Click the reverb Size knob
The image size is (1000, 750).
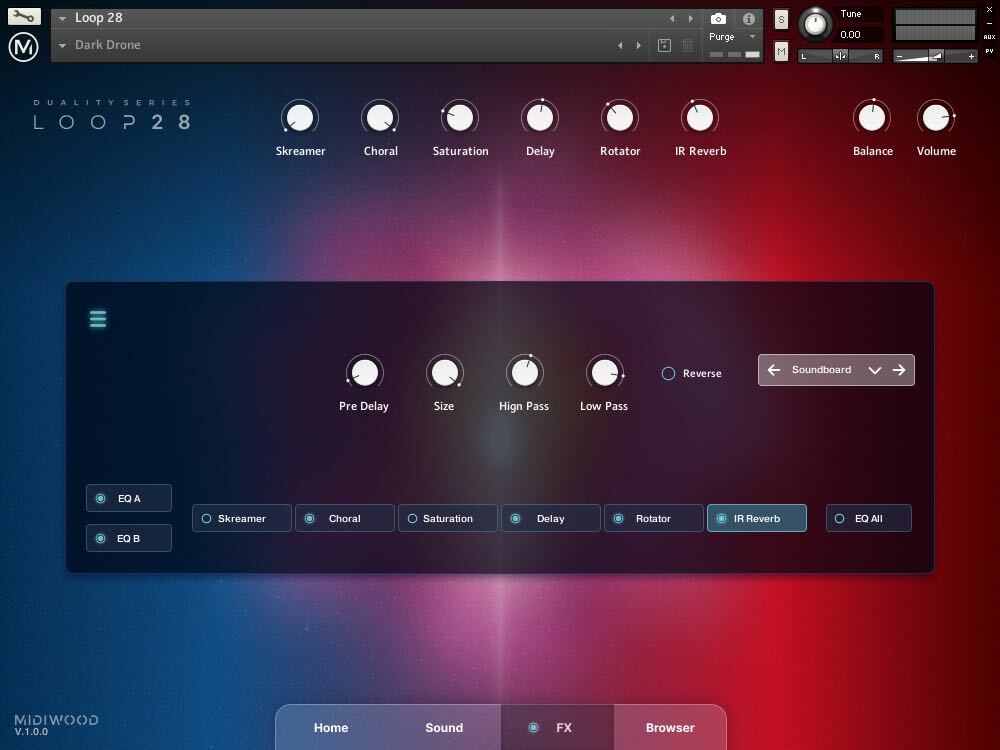(x=445, y=372)
